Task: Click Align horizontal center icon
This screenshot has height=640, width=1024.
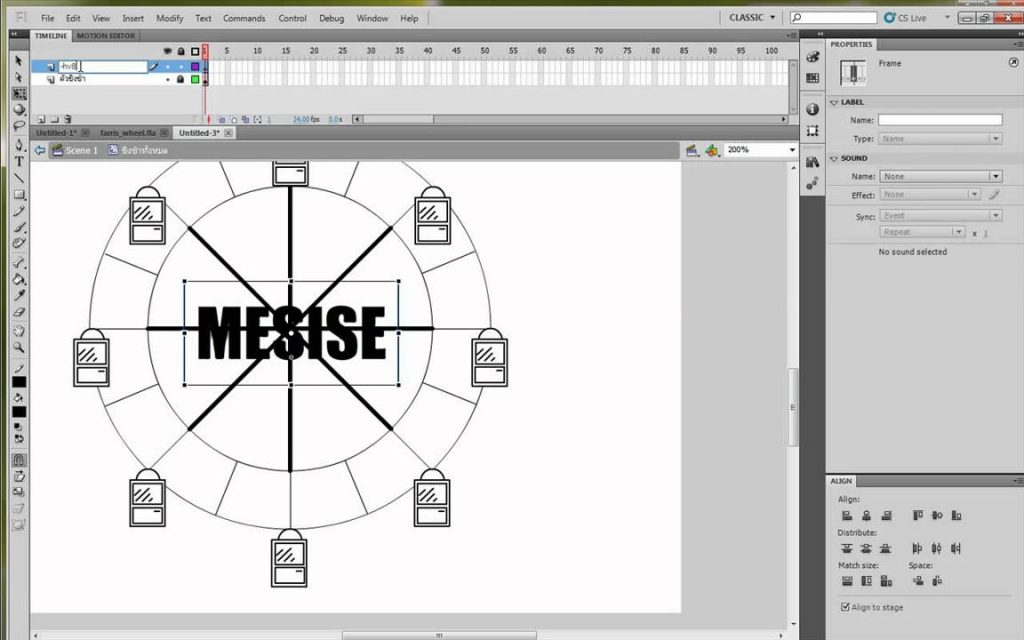Action: (867, 515)
